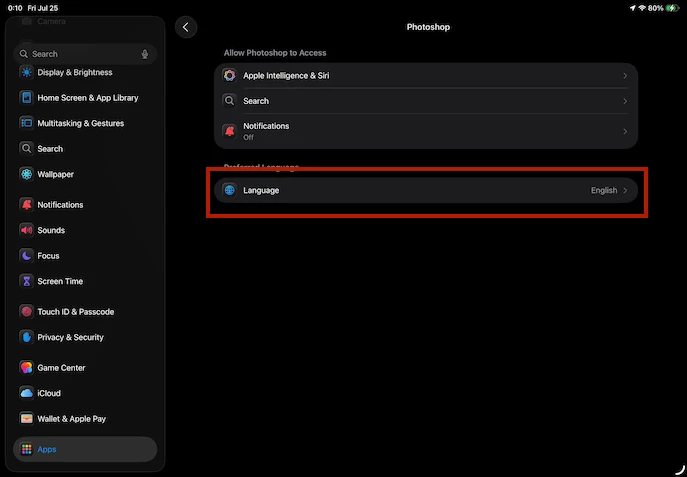Click the iCloud cloud icon
The width and height of the screenshot is (687, 477).
click(x=26, y=393)
